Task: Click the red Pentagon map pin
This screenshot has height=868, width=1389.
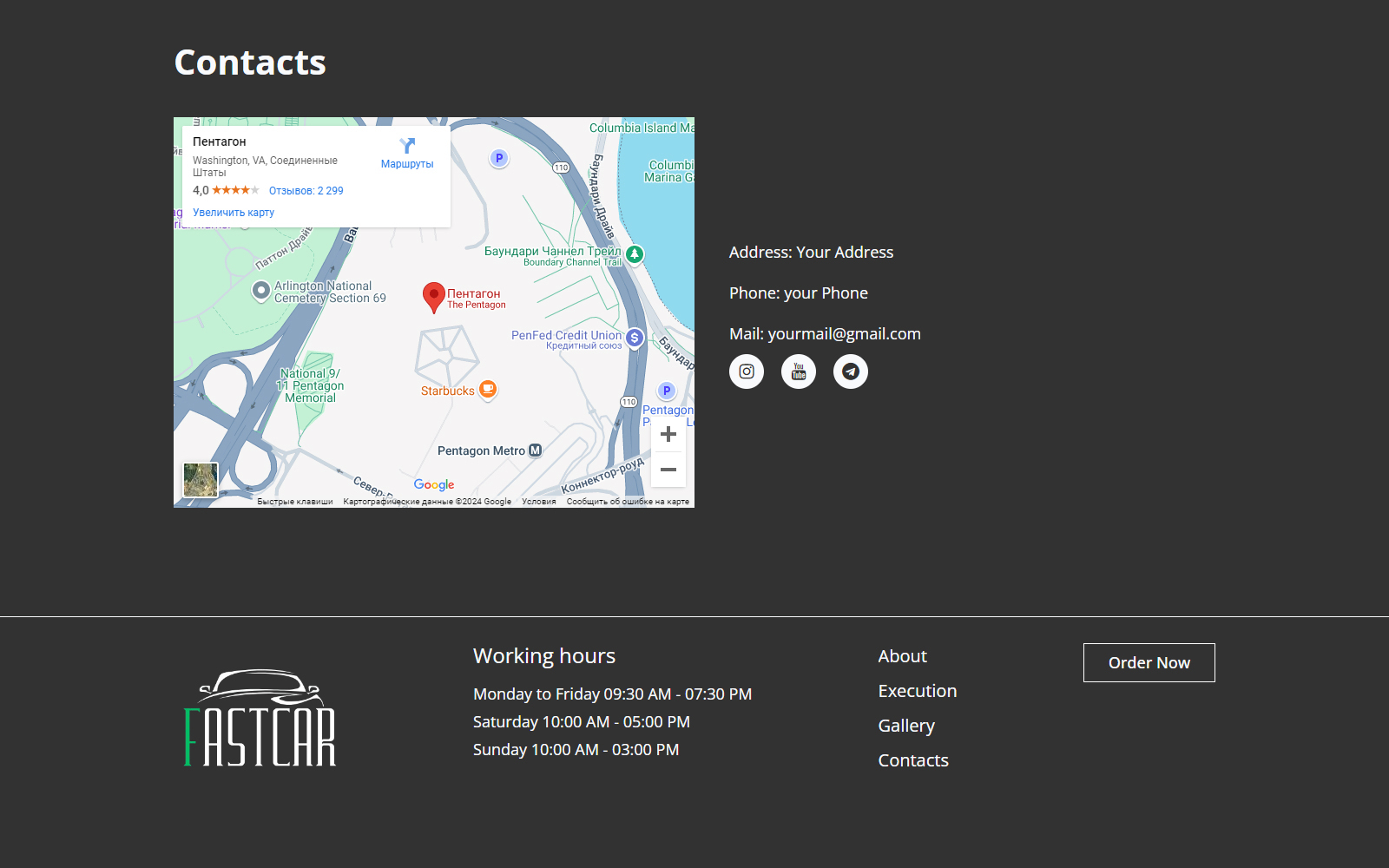Action: [434, 297]
